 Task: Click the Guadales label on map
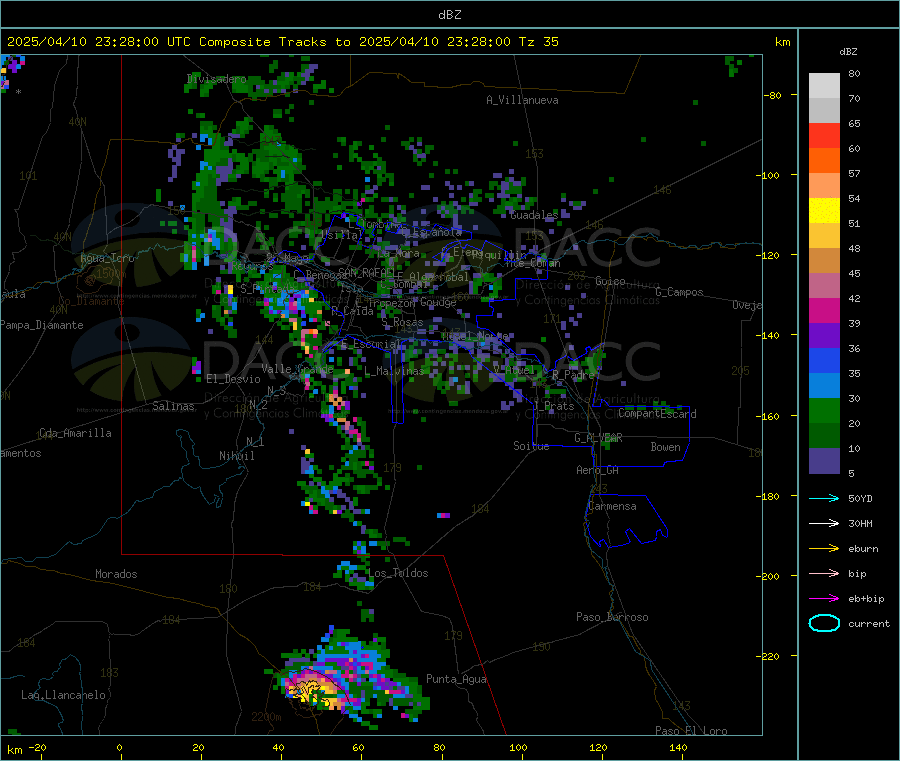tap(534, 215)
